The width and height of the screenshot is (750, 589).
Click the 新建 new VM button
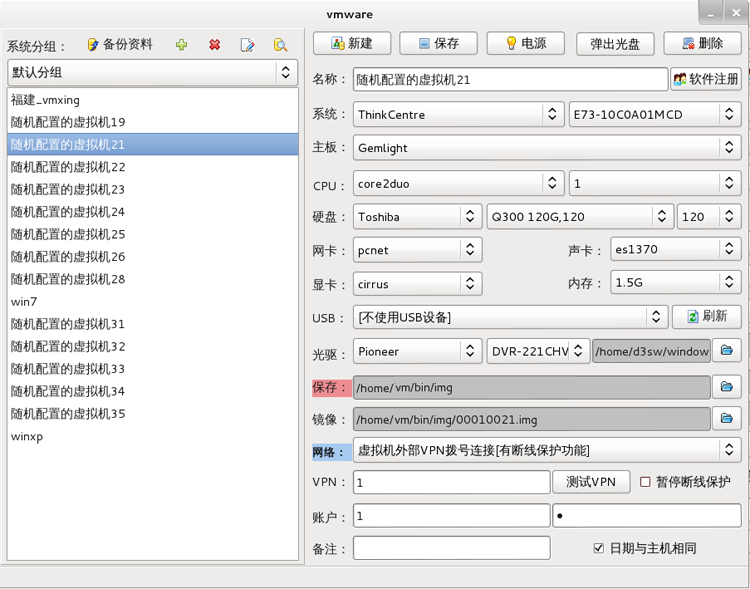[x=352, y=44]
